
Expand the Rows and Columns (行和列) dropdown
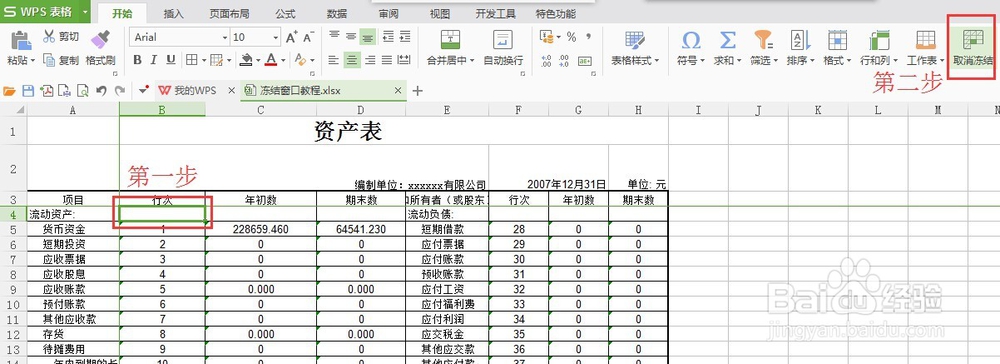[895, 61]
